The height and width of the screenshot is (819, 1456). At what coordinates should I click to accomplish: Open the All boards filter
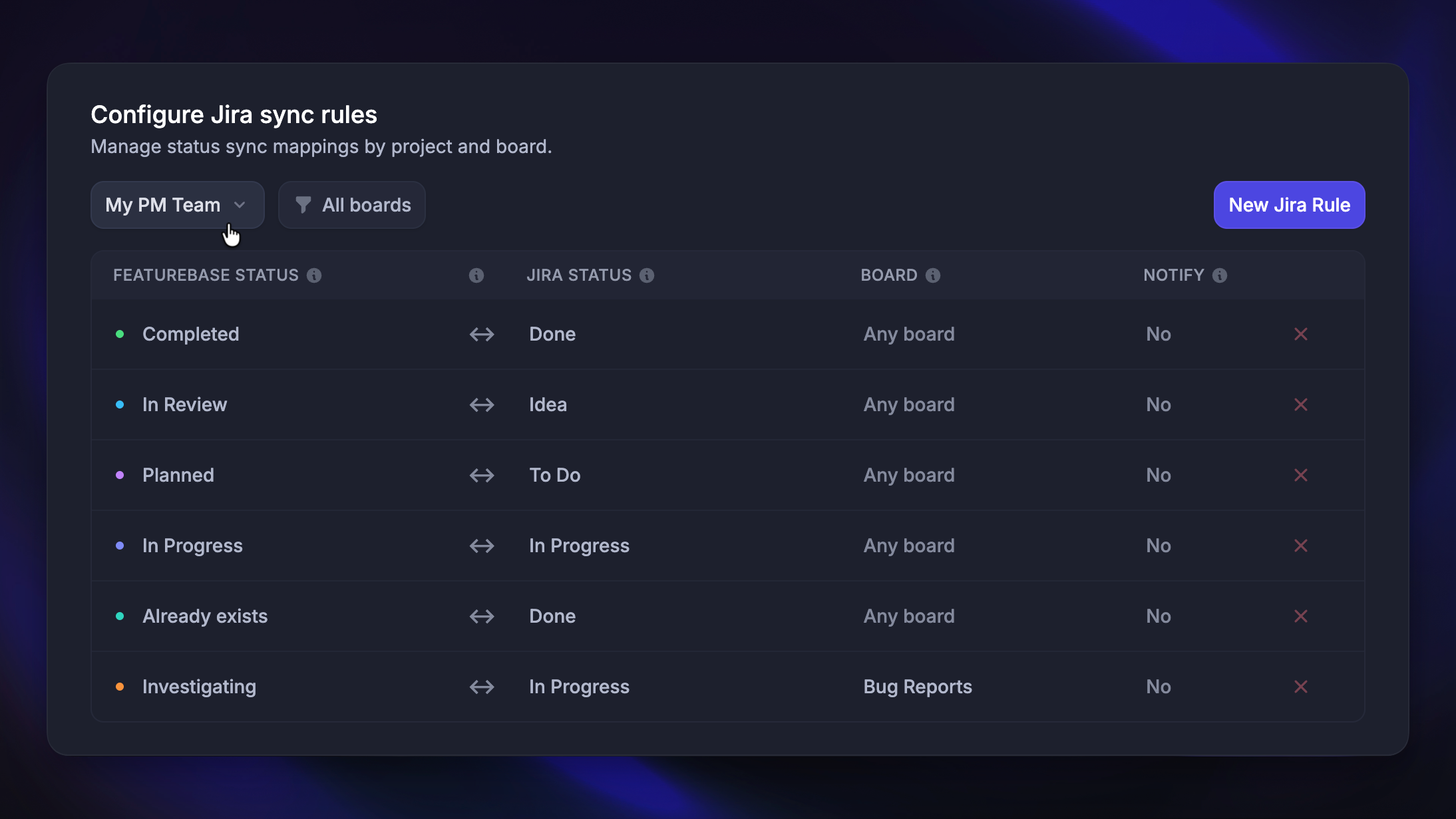point(352,205)
